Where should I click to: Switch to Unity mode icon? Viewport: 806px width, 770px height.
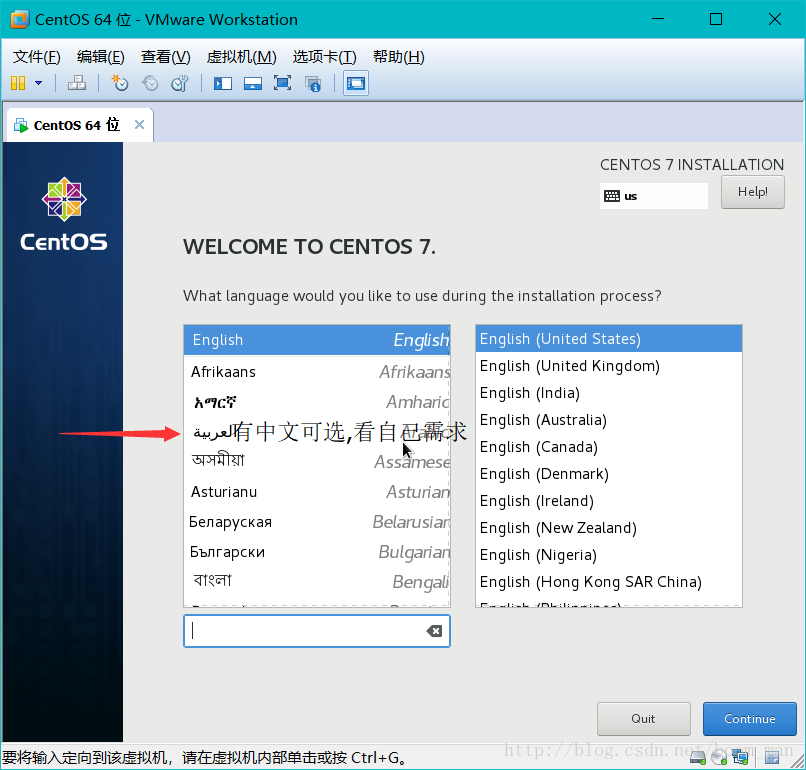pos(313,83)
